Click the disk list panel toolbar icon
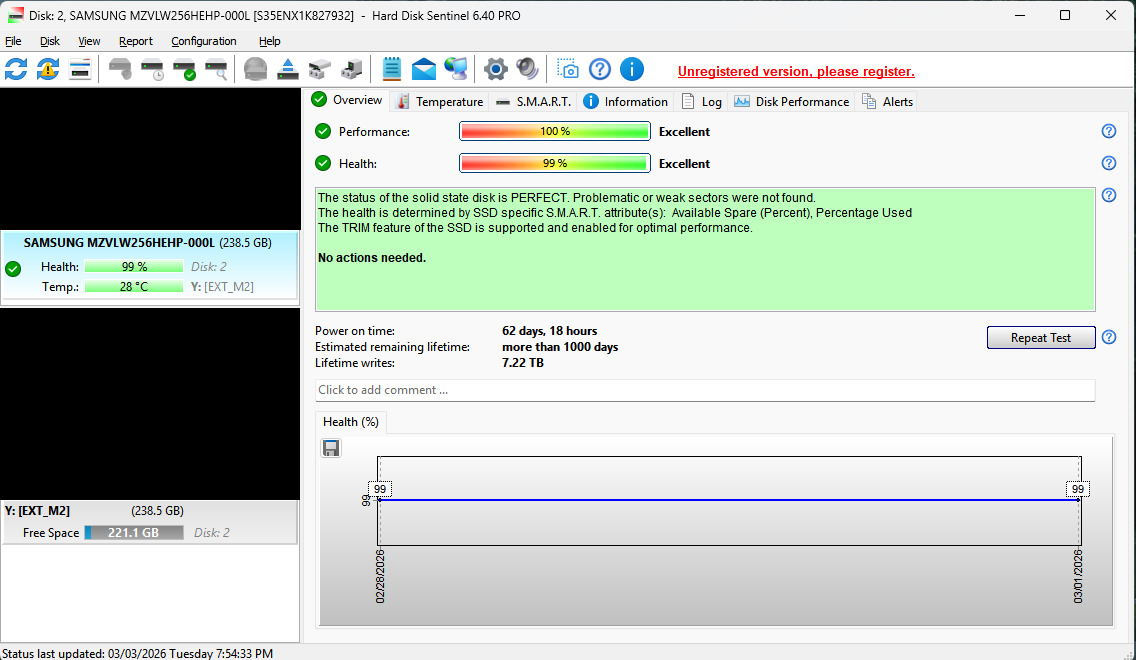Screen dimensions: 1136x660 pos(80,70)
